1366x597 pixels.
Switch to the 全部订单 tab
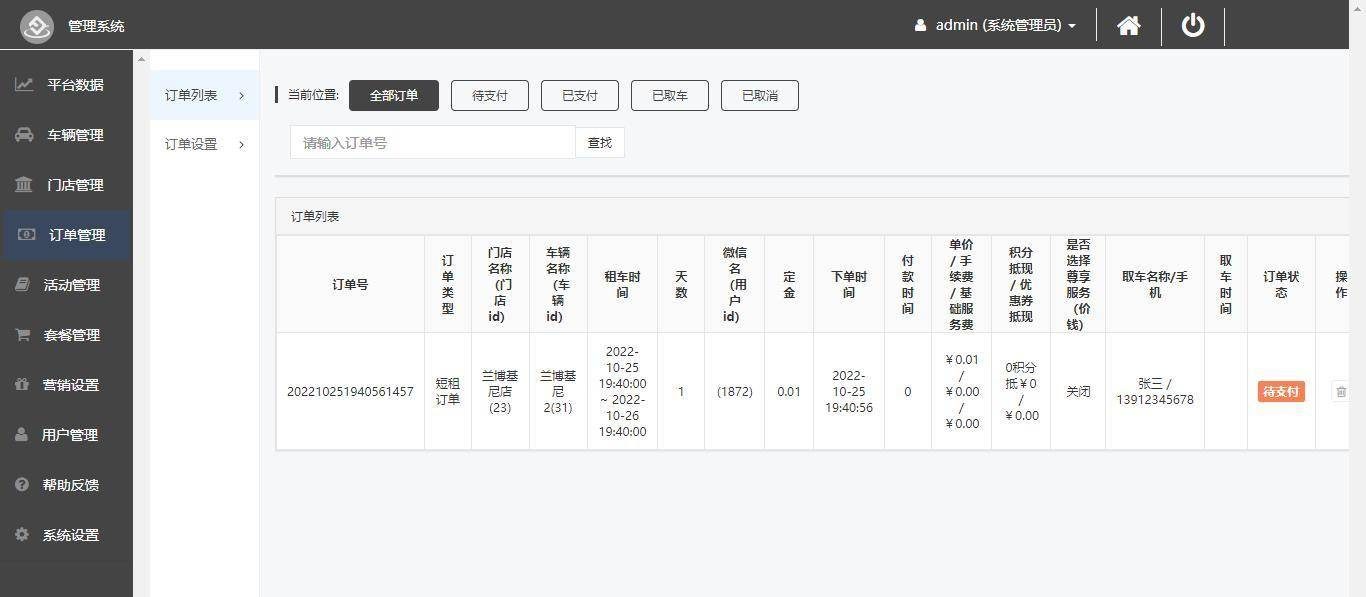tap(394, 96)
